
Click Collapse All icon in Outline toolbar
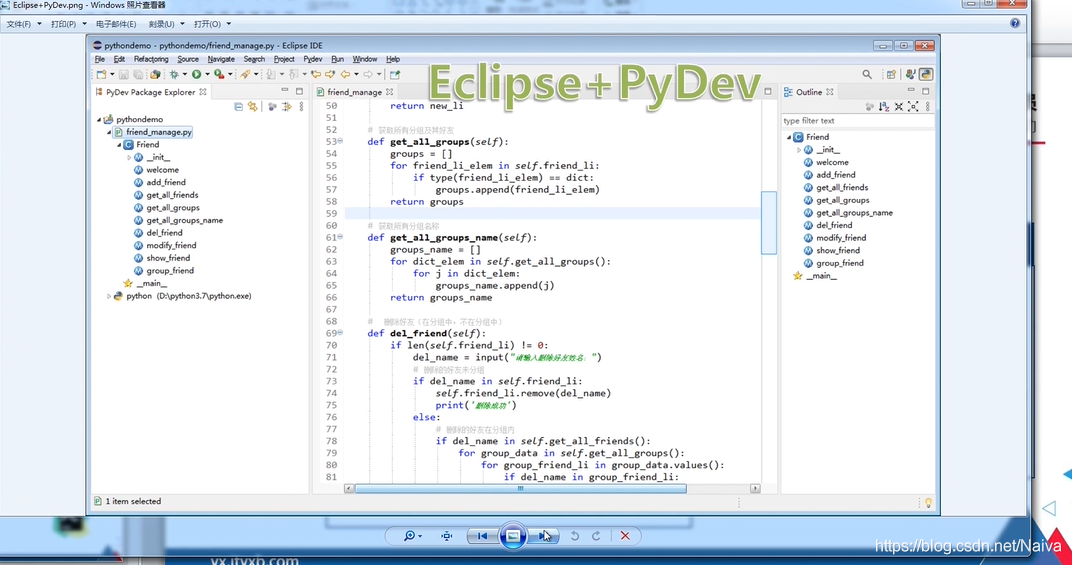898,107
